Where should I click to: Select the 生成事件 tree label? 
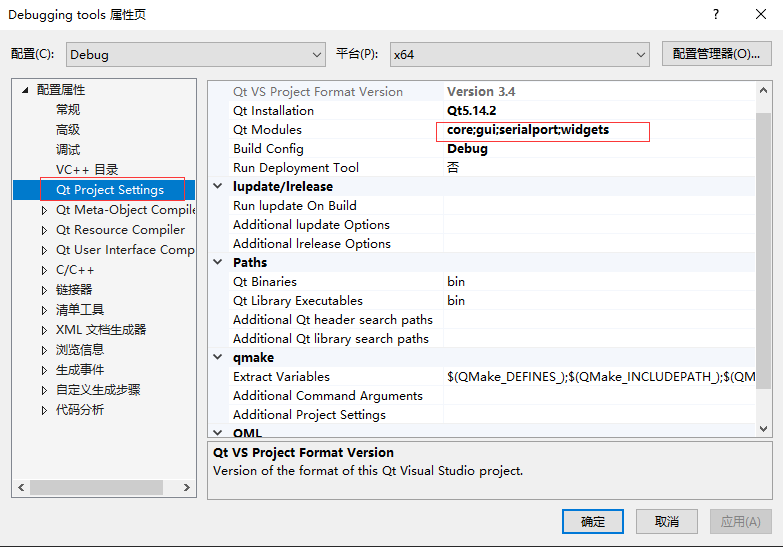[80, 370]
